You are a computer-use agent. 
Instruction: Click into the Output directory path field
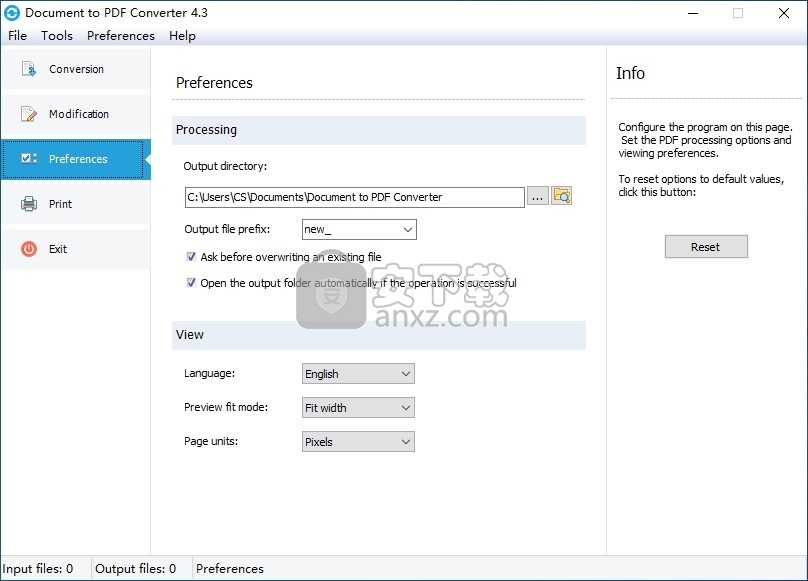[x=355, y=197]
